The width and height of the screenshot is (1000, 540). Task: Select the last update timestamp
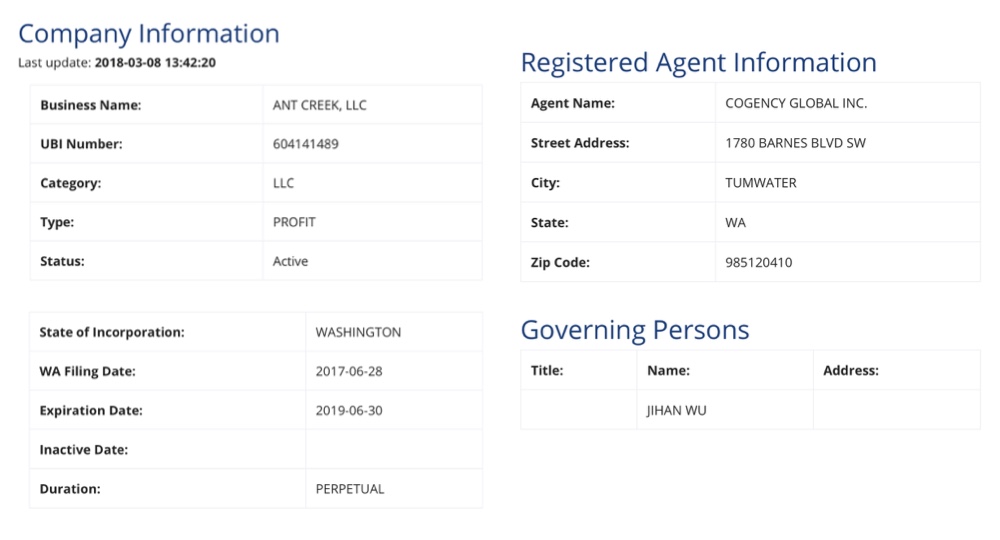coord(155,62)
